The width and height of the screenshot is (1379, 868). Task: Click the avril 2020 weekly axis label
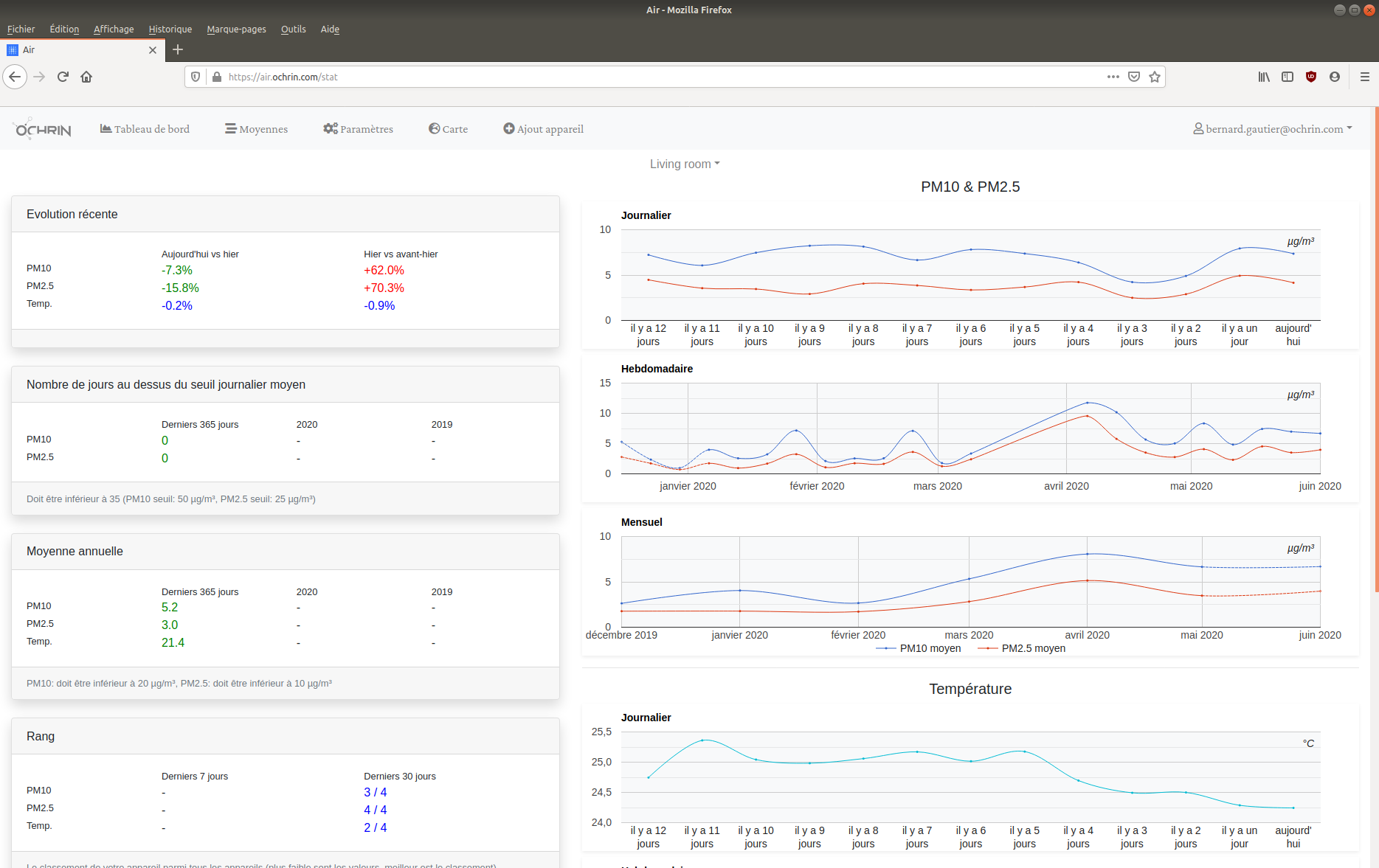[1066, 486]
